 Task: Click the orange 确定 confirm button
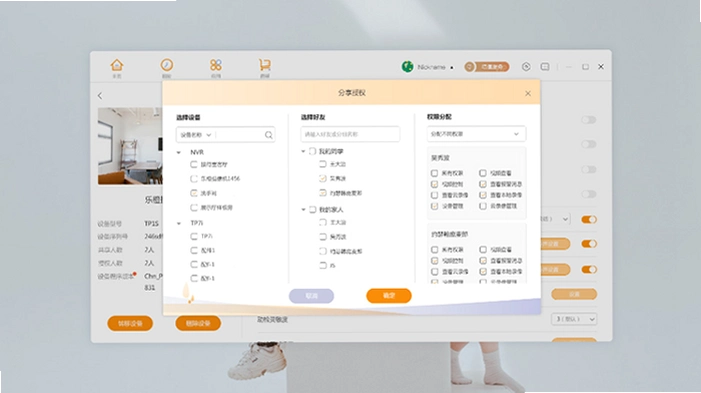(389, 296)
